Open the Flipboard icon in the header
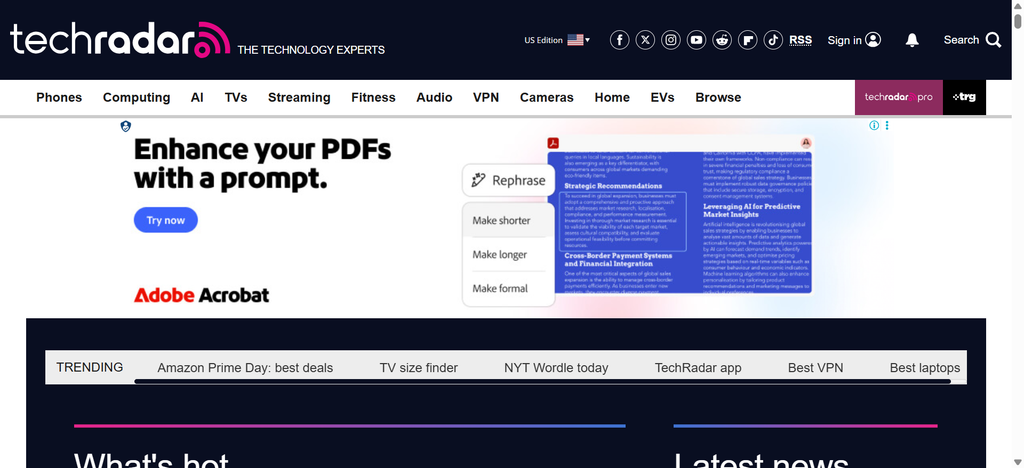 [x=747, y=40]
